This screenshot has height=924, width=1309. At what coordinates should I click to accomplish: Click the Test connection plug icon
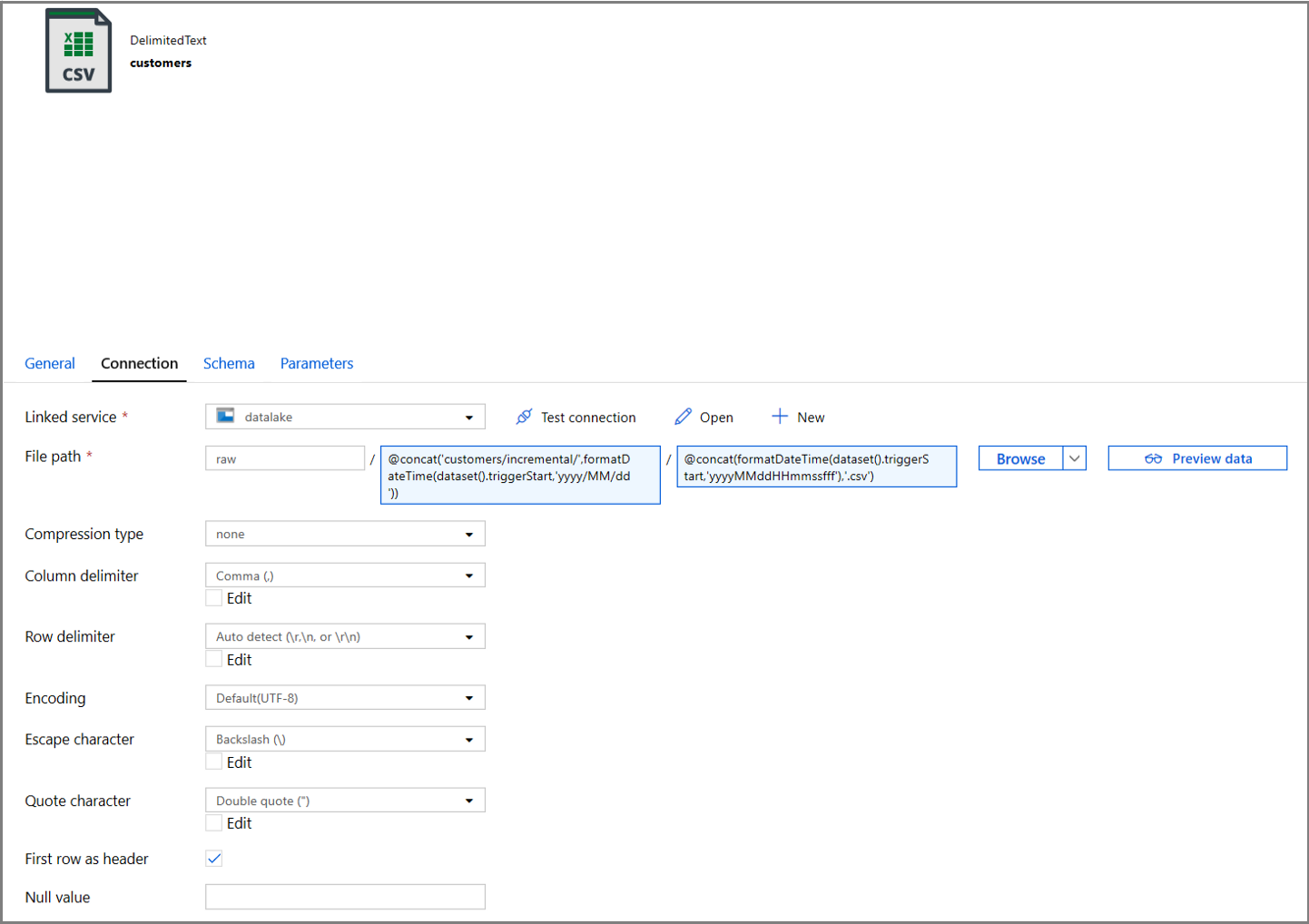tap(525, 417)
